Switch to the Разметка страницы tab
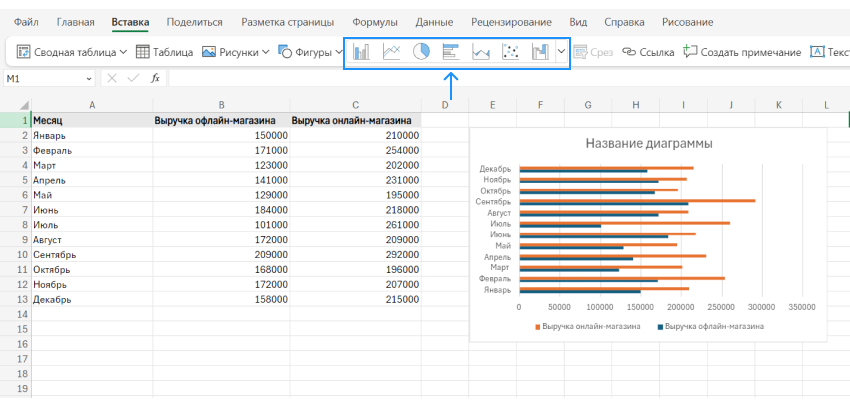Image resolution: width=850 pixels, height=406 pixels. [x=287, y=22]
